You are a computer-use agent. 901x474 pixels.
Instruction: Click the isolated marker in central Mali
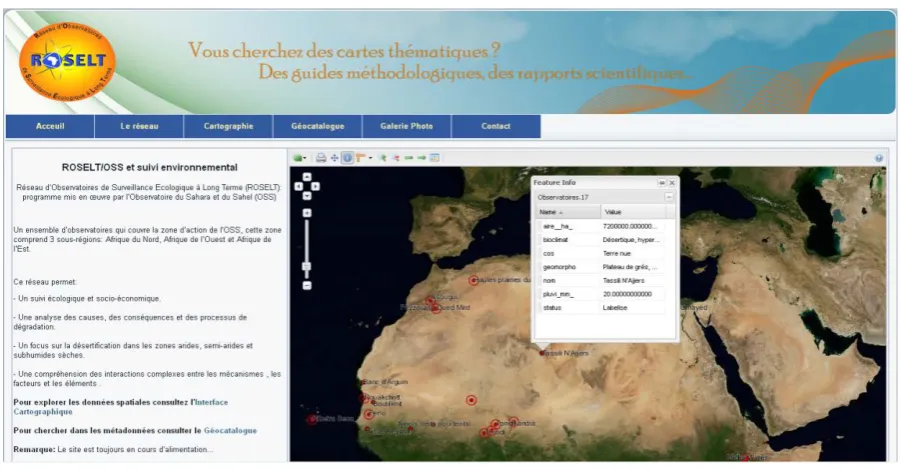coord(471,400)
